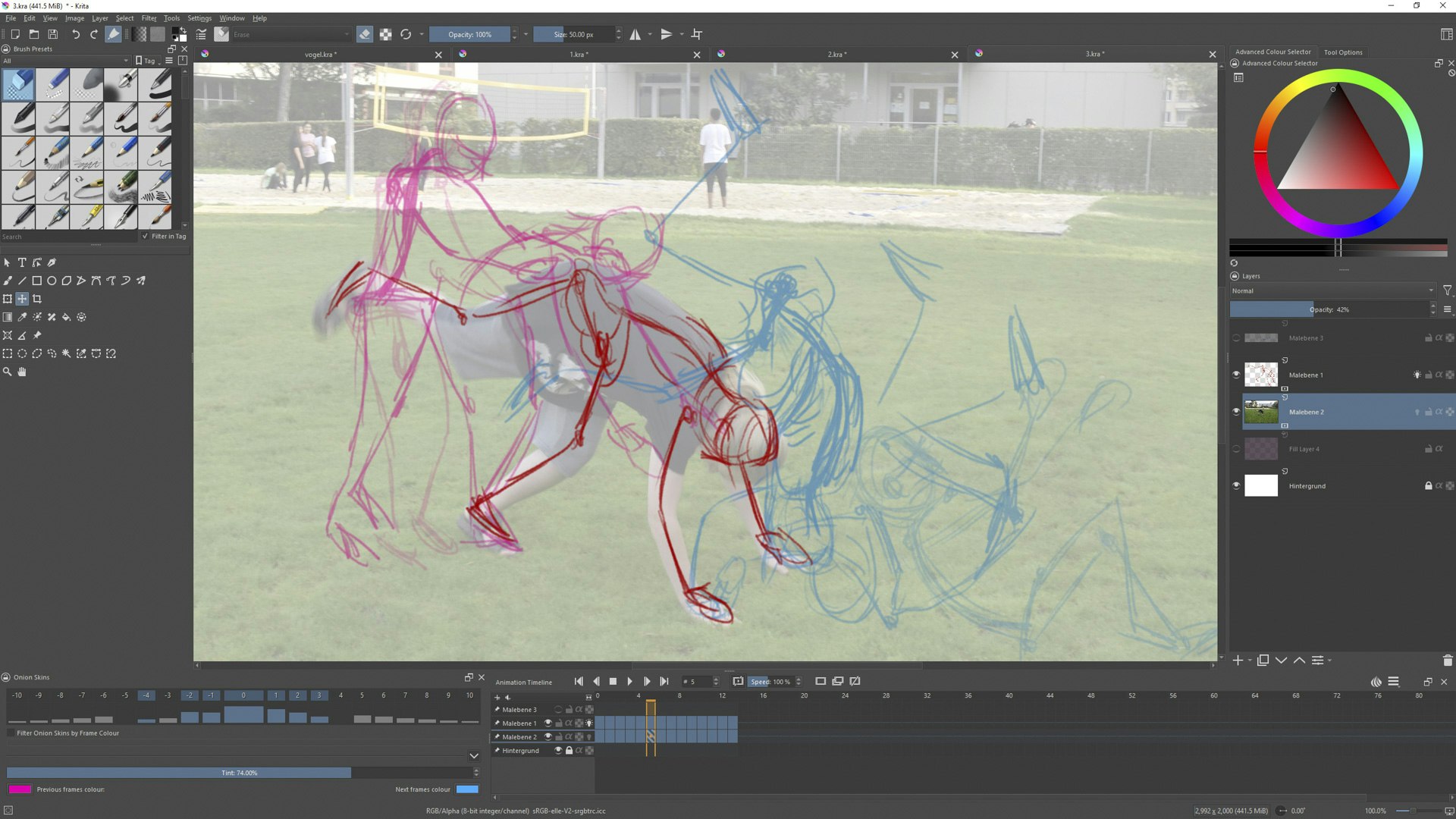The width and height of the screenshot is (1456, 819).
Task: Enable the Filter Onion Skins by Frame Colour checkbox
Action: tap(11, 733)
